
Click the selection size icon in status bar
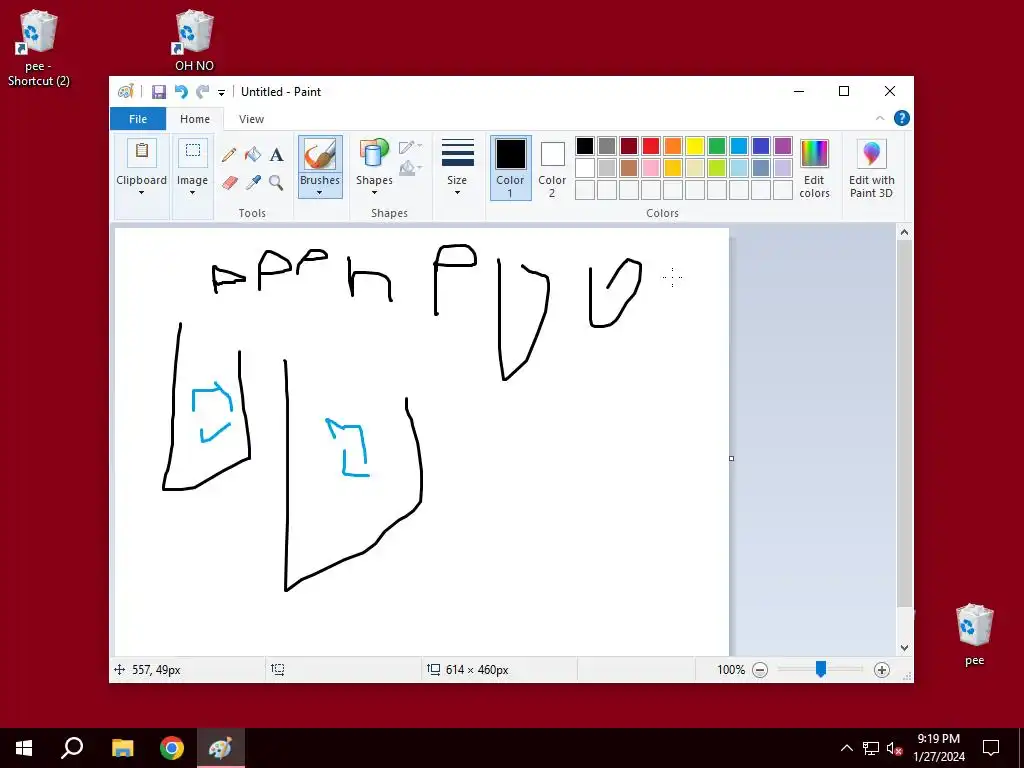click(x=278, y=669)
